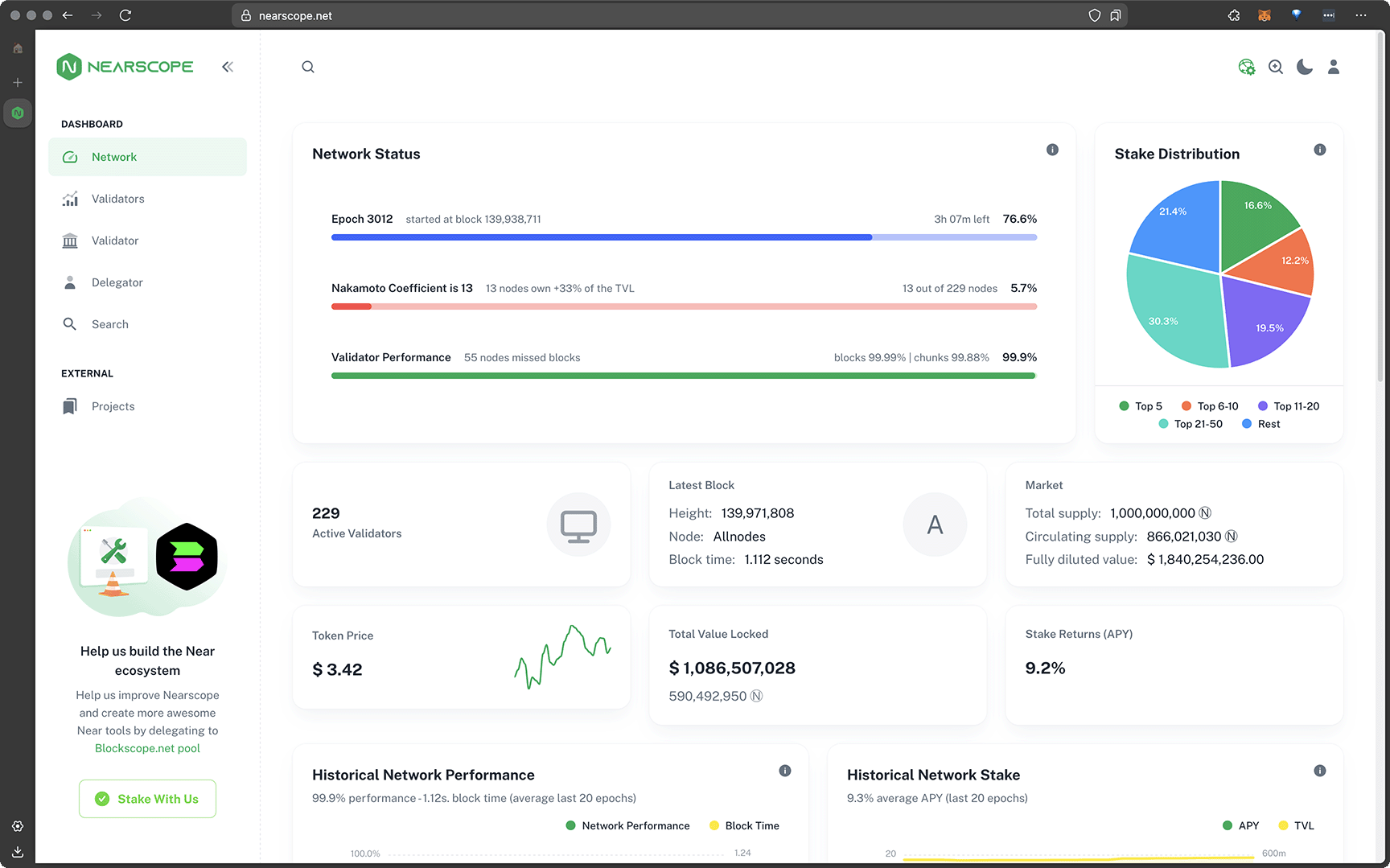
Task: Toggle Block Time series legend
Action: [744, 825]
